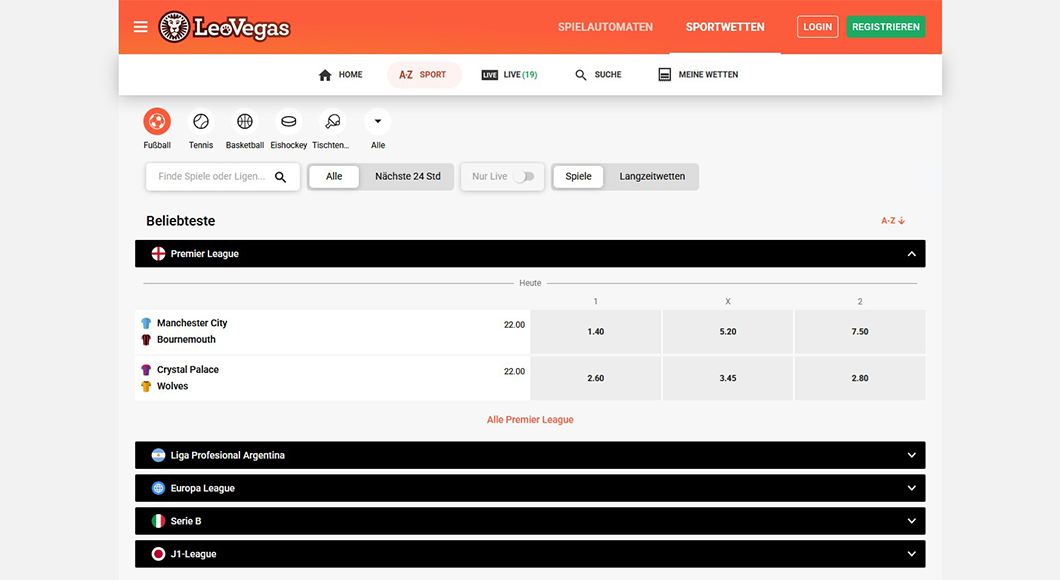
Task: Click the Serie B Italy flag icon
Action: click(158, 521)
